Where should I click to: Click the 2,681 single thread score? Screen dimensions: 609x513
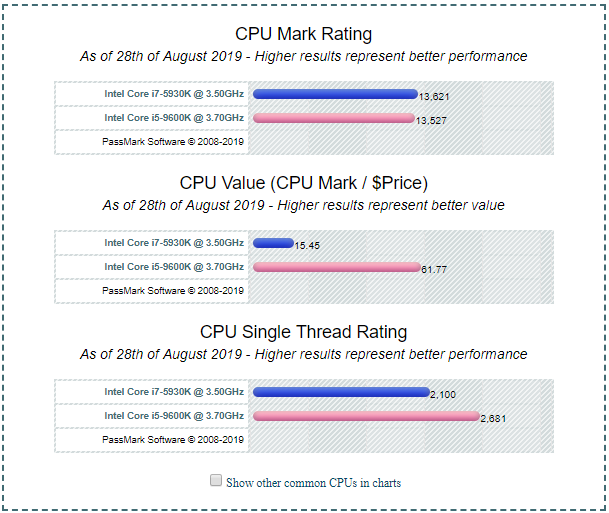coord(494,419)
